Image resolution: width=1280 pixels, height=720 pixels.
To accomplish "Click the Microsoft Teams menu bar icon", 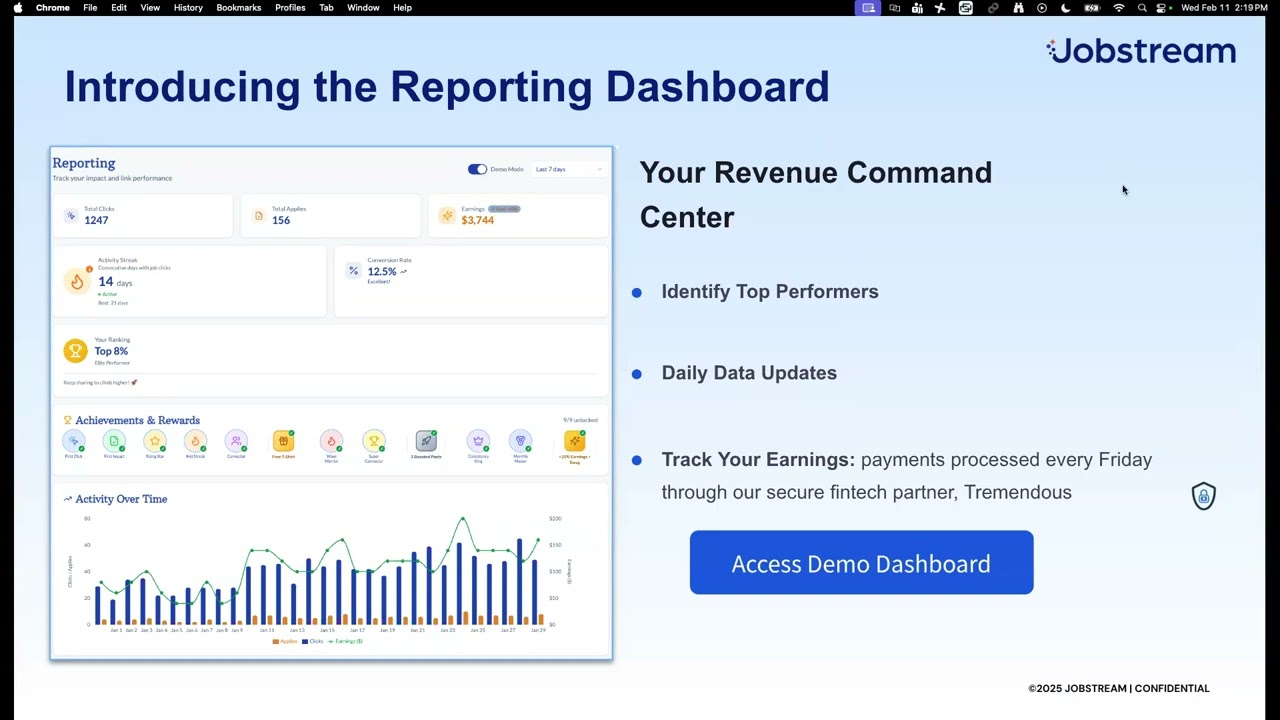I will [917, 7].
